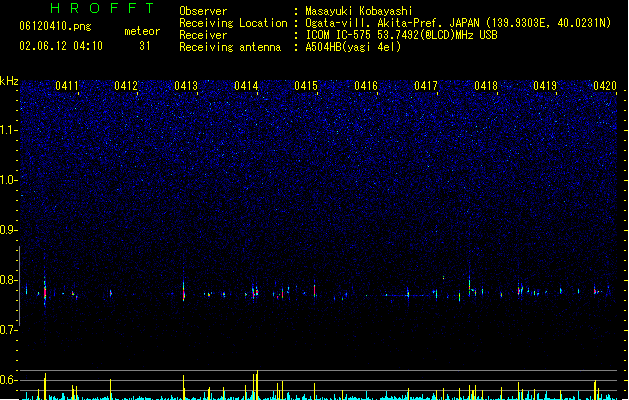
Task: Click the 0411 time marker
Action: pos(67,86)
